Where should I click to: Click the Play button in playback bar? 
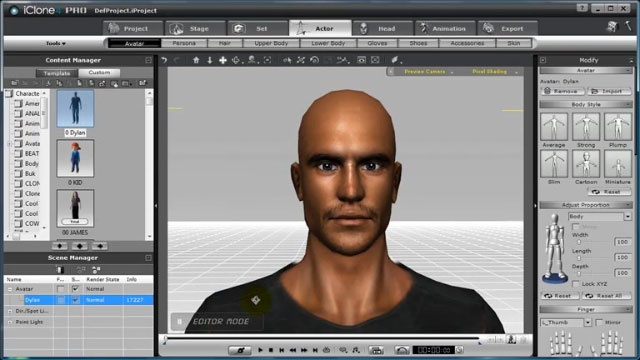(260, 350)
